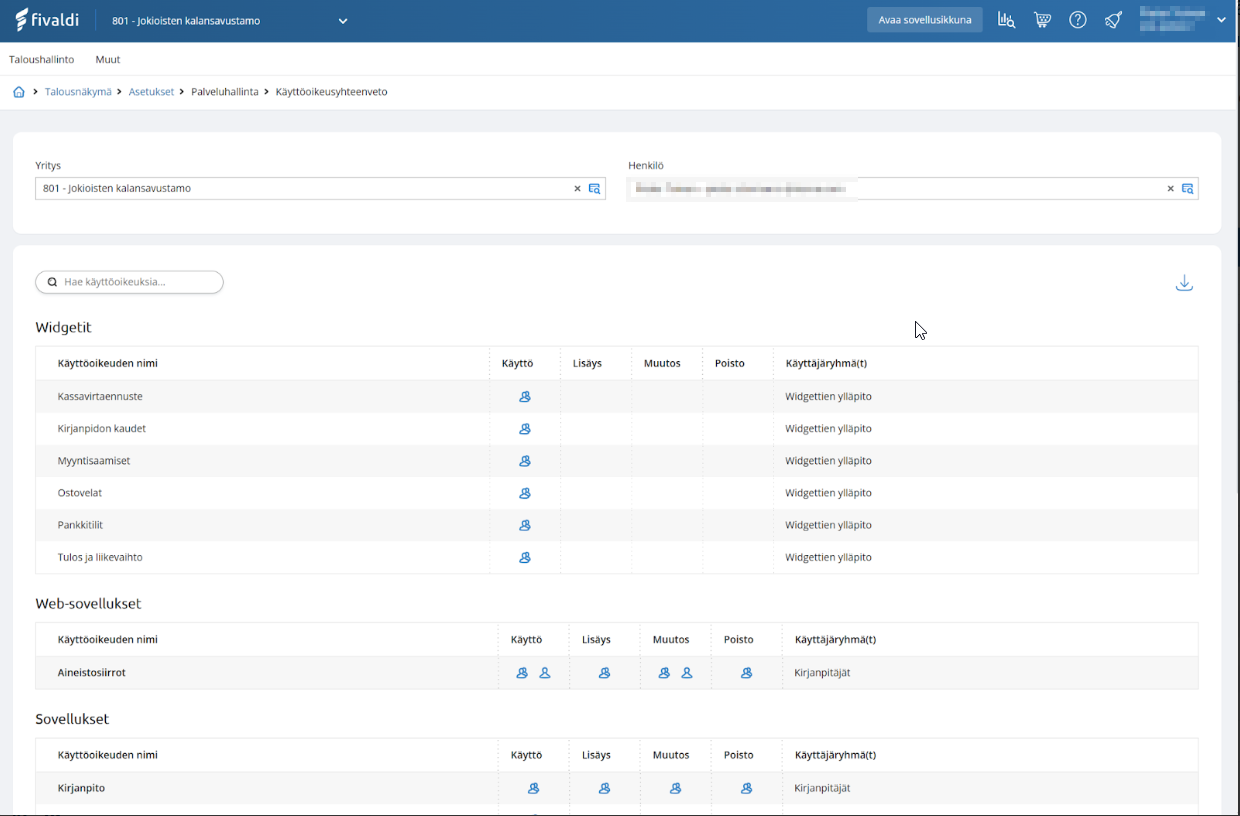
Task: Open the Muut menu
Action: pyautogui.click(x=108, y=59)
